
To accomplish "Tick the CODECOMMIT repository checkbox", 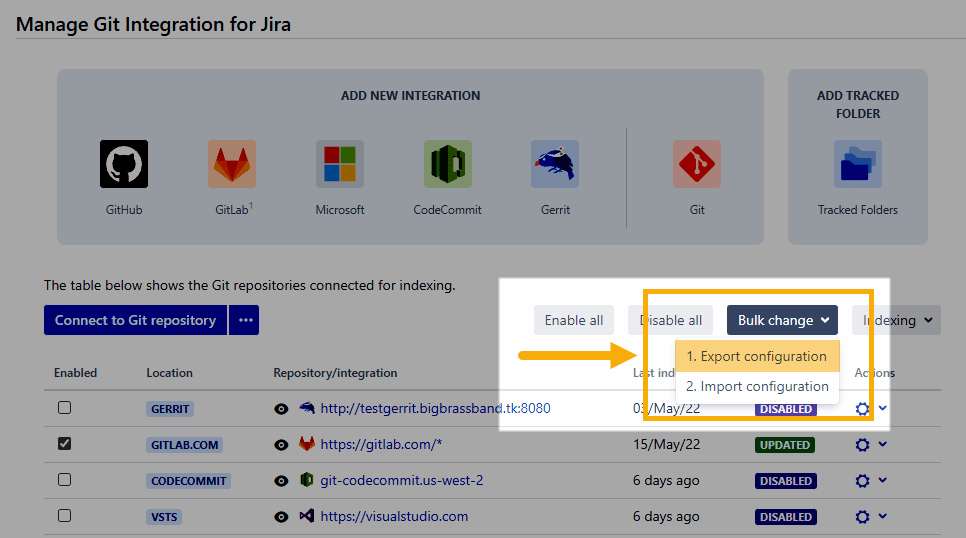I will [65, 480].
